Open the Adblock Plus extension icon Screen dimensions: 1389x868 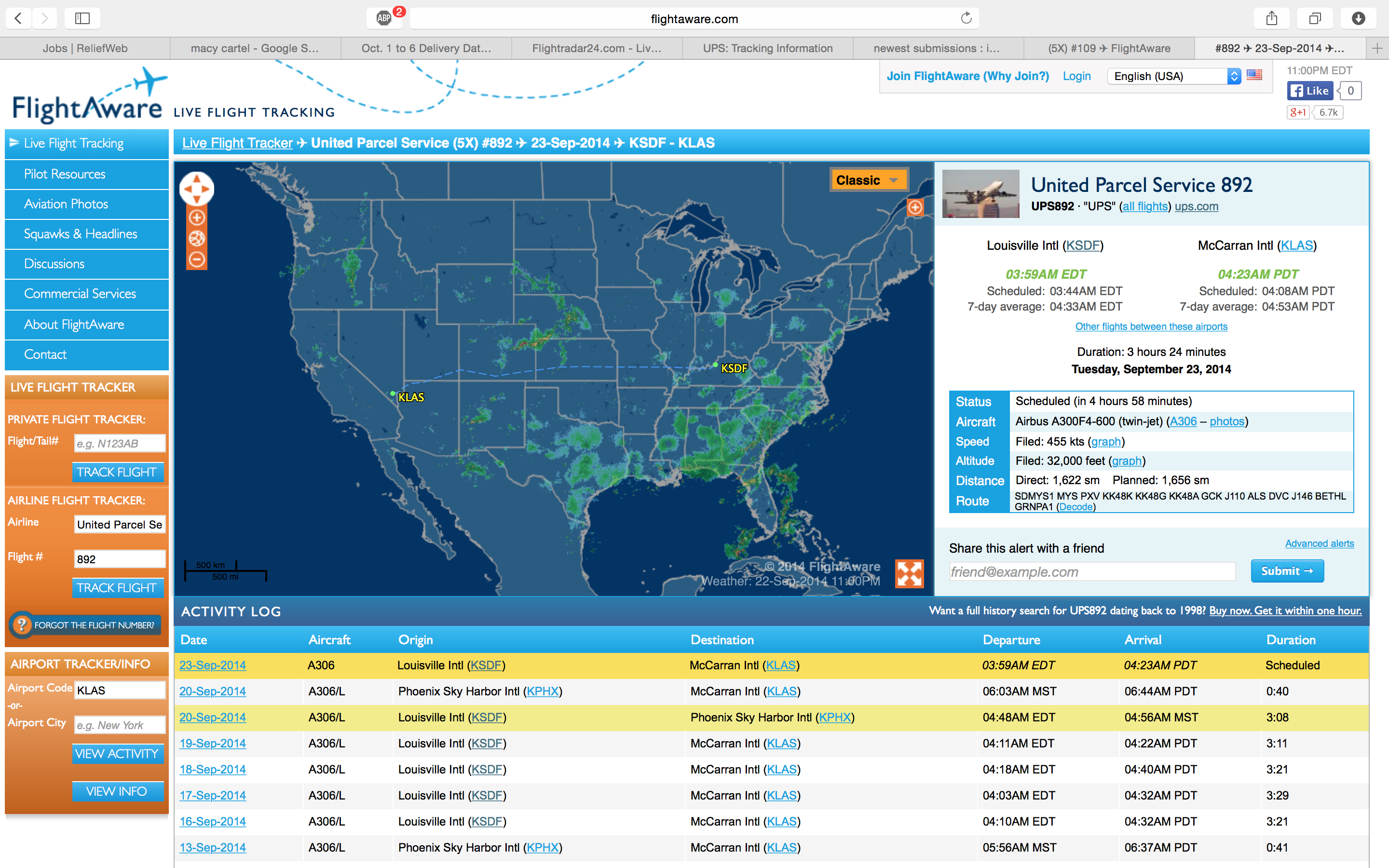tap(383, 18)
